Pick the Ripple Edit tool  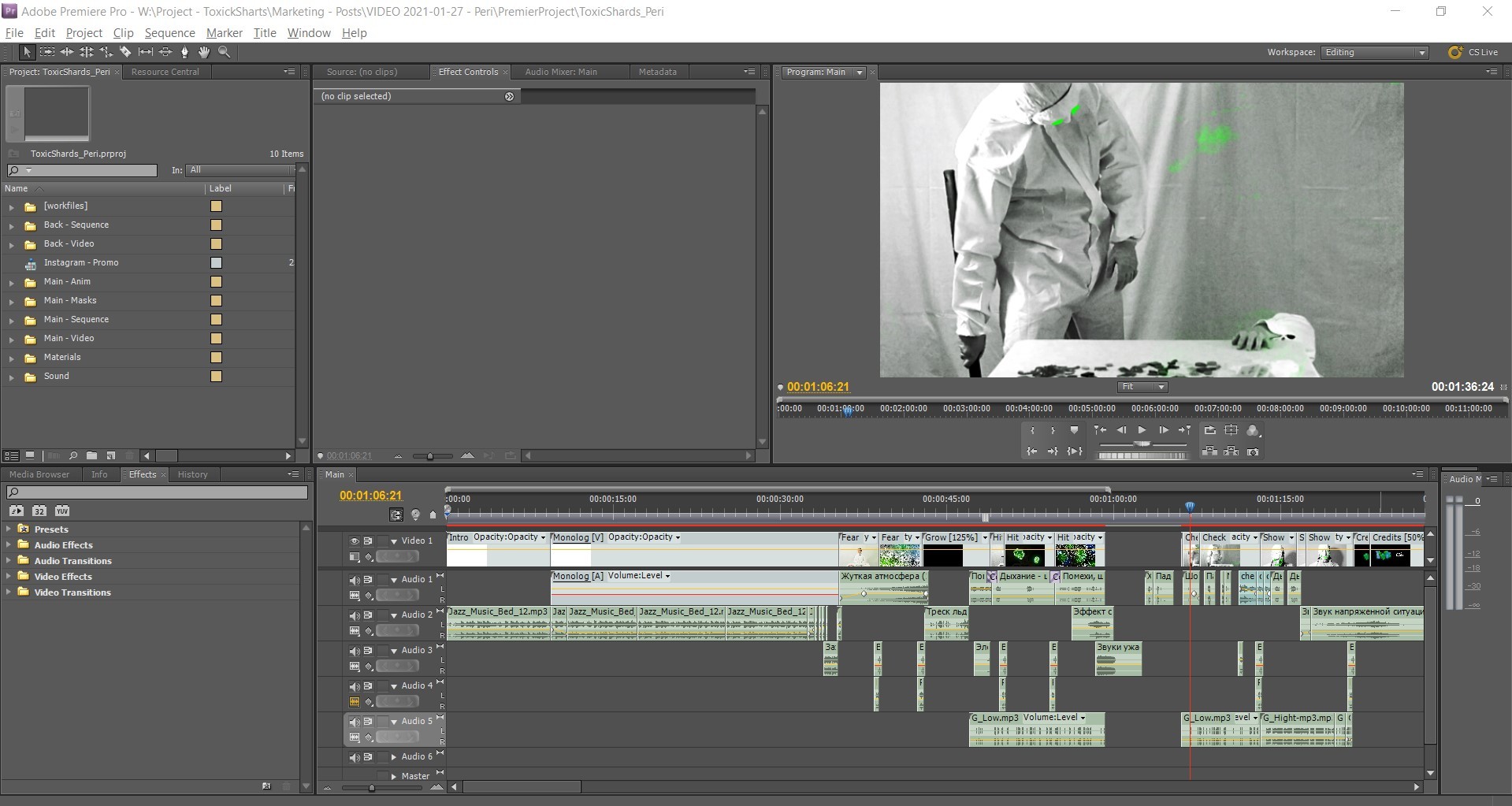click(67, 52)
